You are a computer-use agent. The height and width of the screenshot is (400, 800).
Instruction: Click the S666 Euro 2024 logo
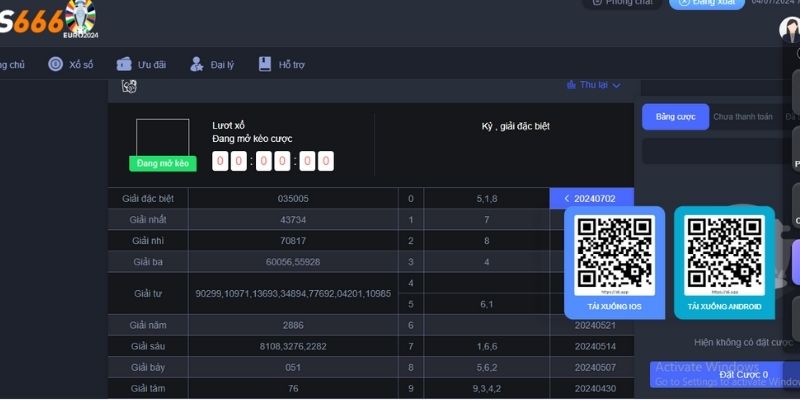click(50, 20)
